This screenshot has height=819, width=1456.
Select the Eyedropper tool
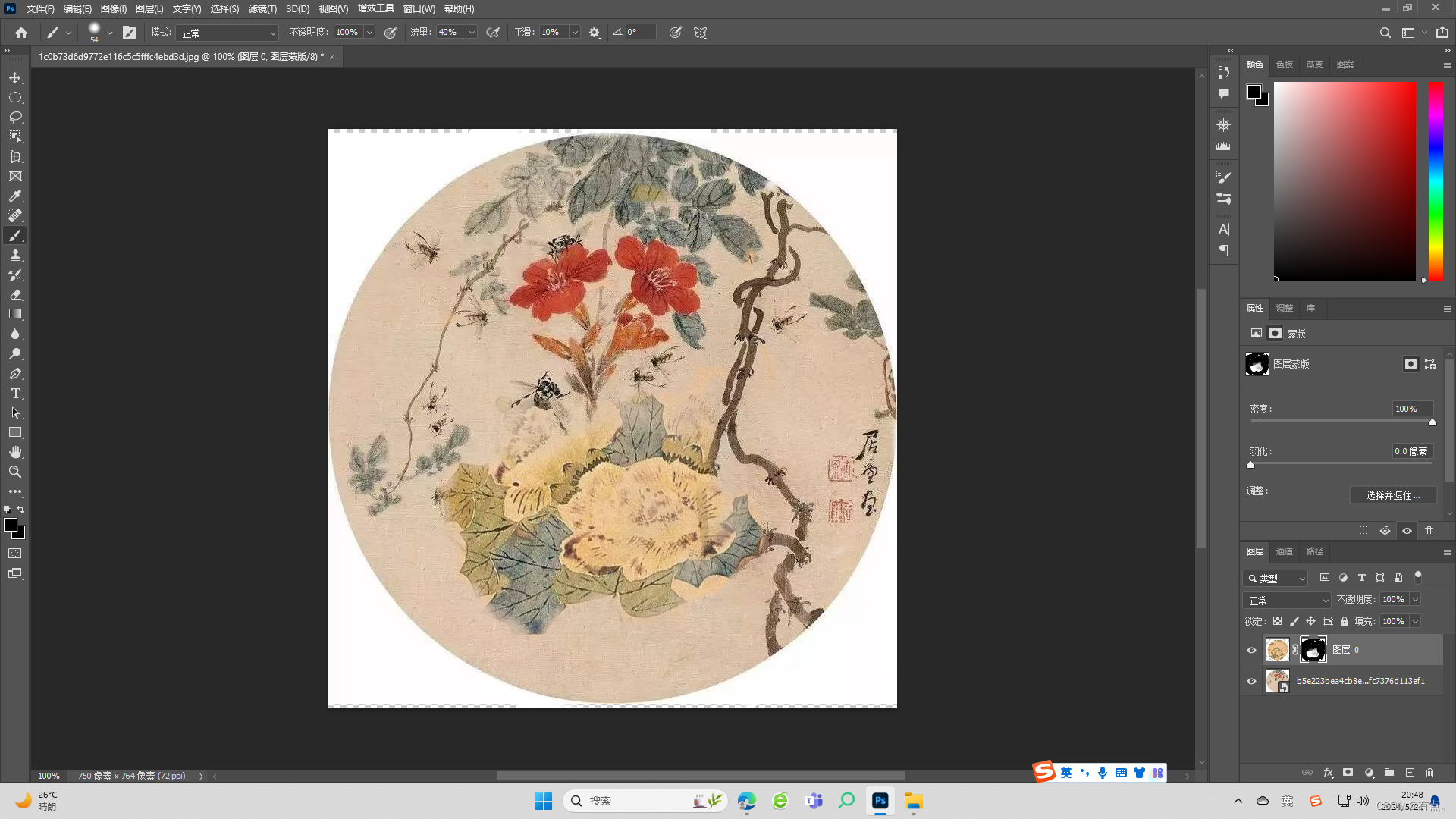click(15, 196)
